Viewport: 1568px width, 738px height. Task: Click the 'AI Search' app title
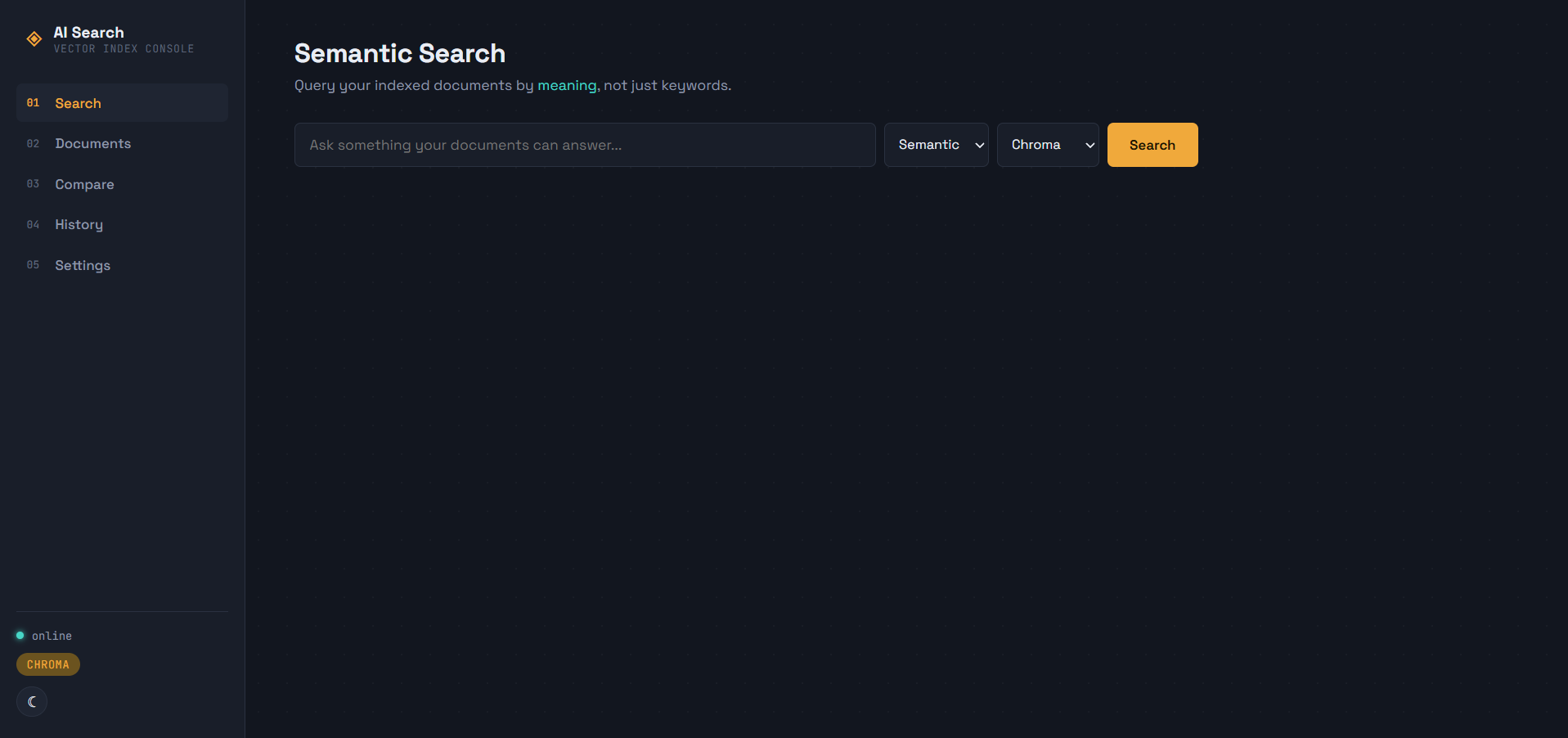tap(89, 32)
